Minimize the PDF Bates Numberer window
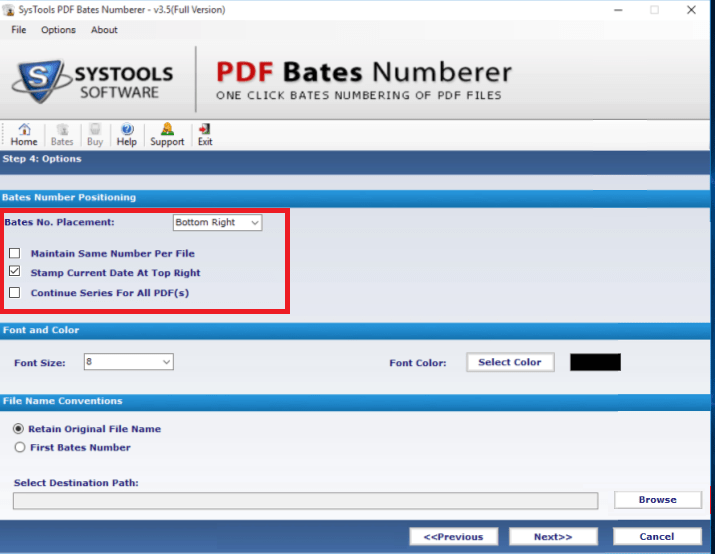This screenshot has width=715, height=554. click(618, 10)
